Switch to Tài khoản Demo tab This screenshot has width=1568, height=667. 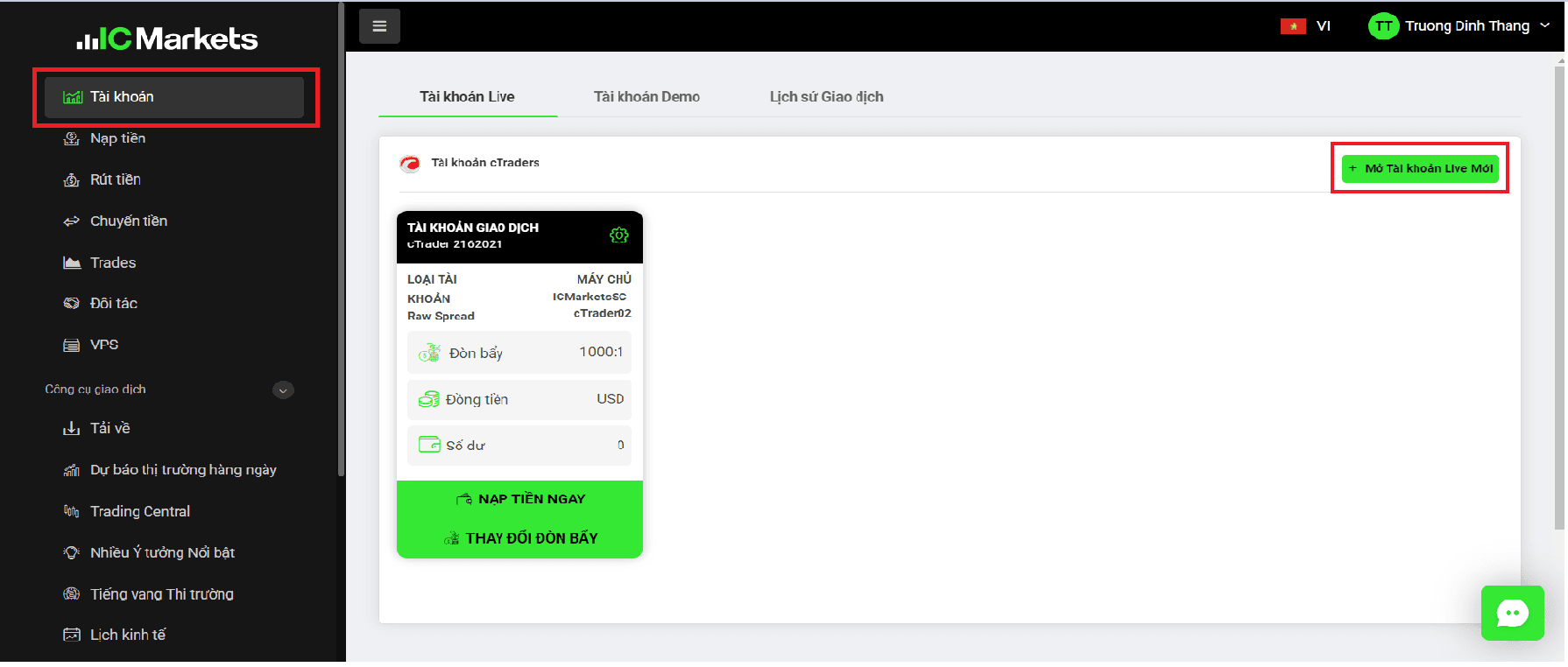646,97
